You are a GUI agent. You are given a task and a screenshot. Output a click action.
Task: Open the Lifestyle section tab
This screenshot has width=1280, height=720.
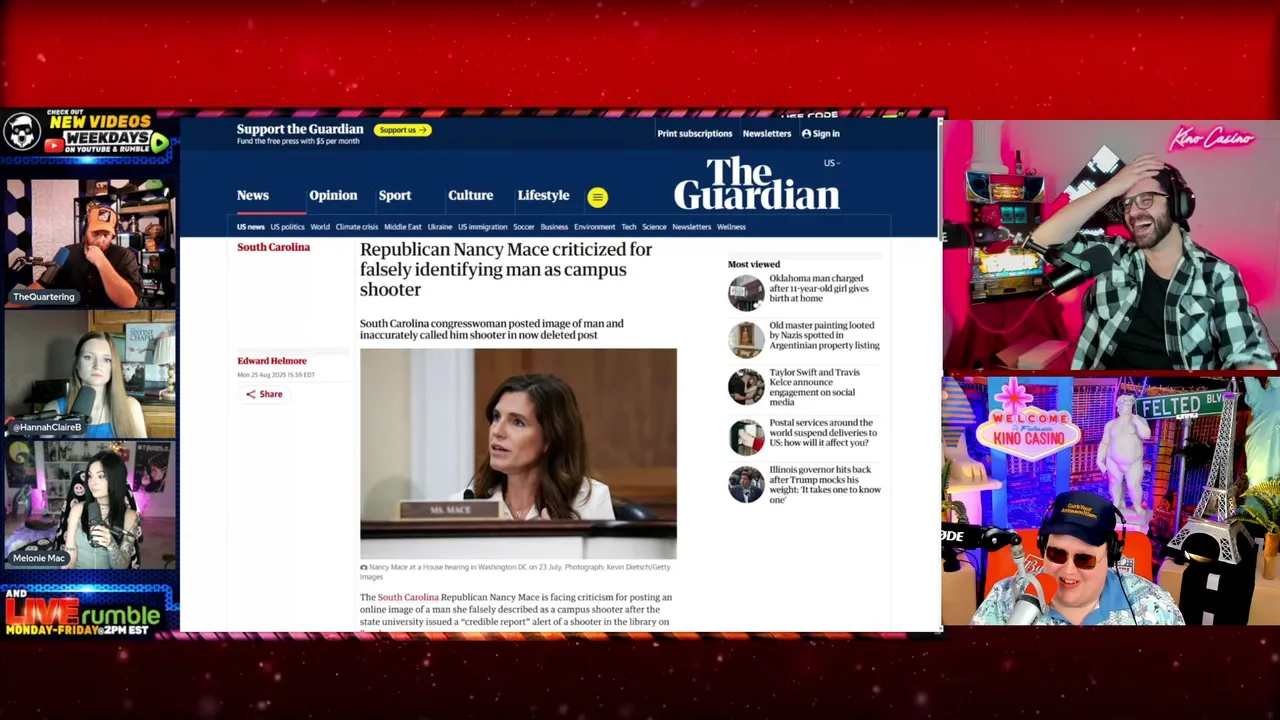pos(543,195)
